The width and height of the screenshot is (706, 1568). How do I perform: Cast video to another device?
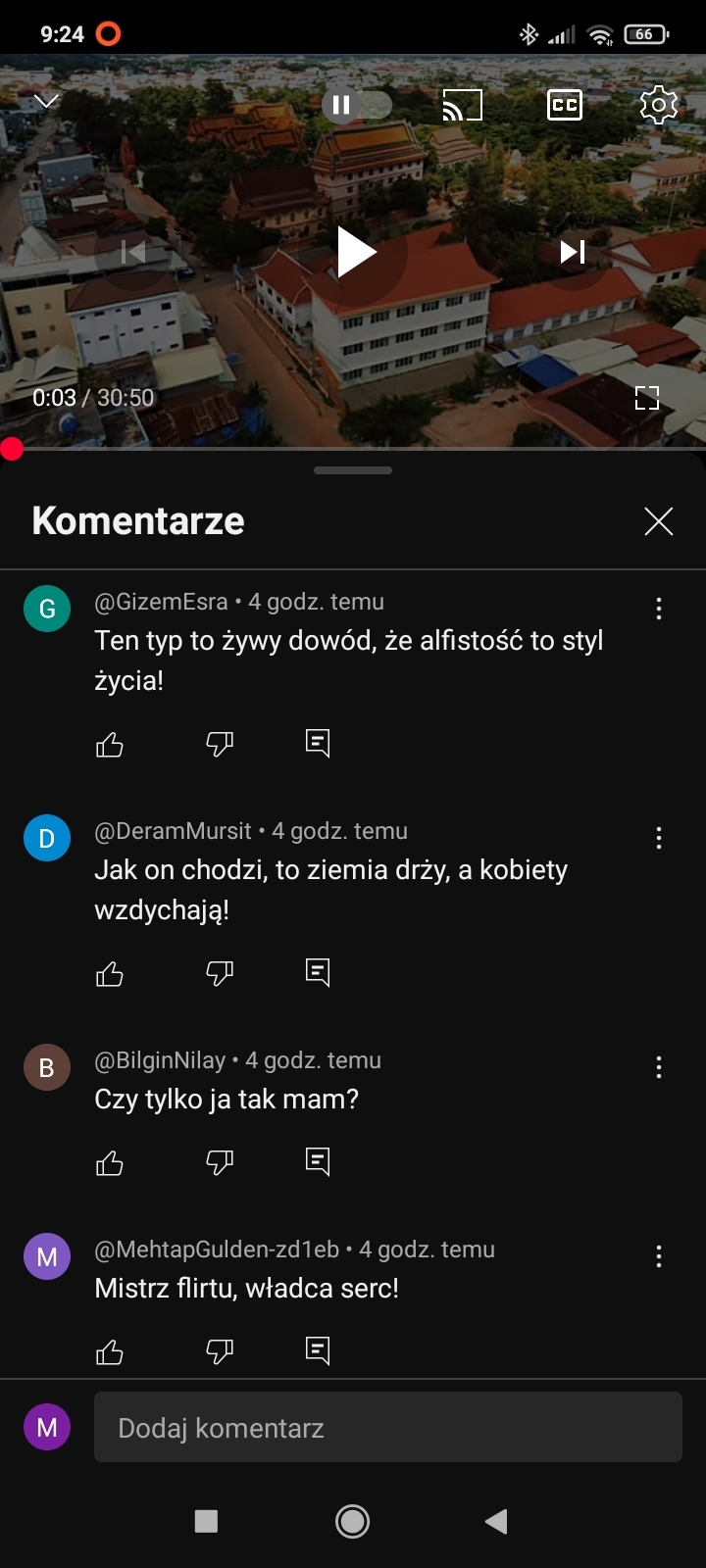(463, 105)
